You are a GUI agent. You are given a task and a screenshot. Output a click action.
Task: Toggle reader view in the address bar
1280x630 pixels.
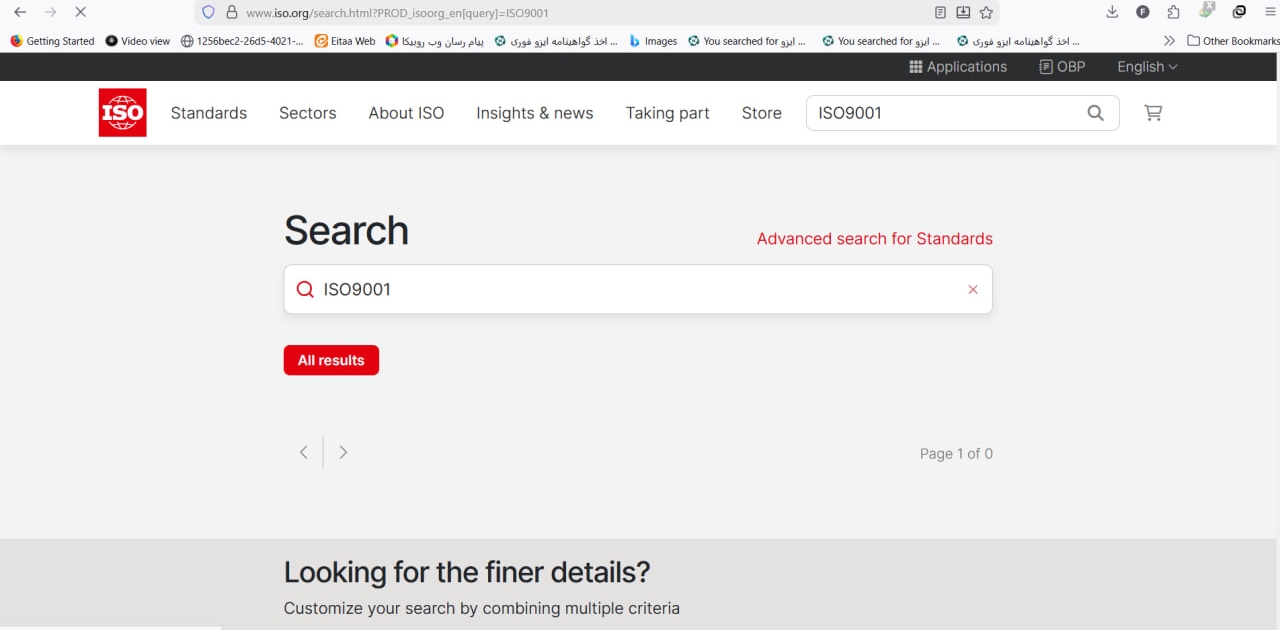tap(940, 13)
